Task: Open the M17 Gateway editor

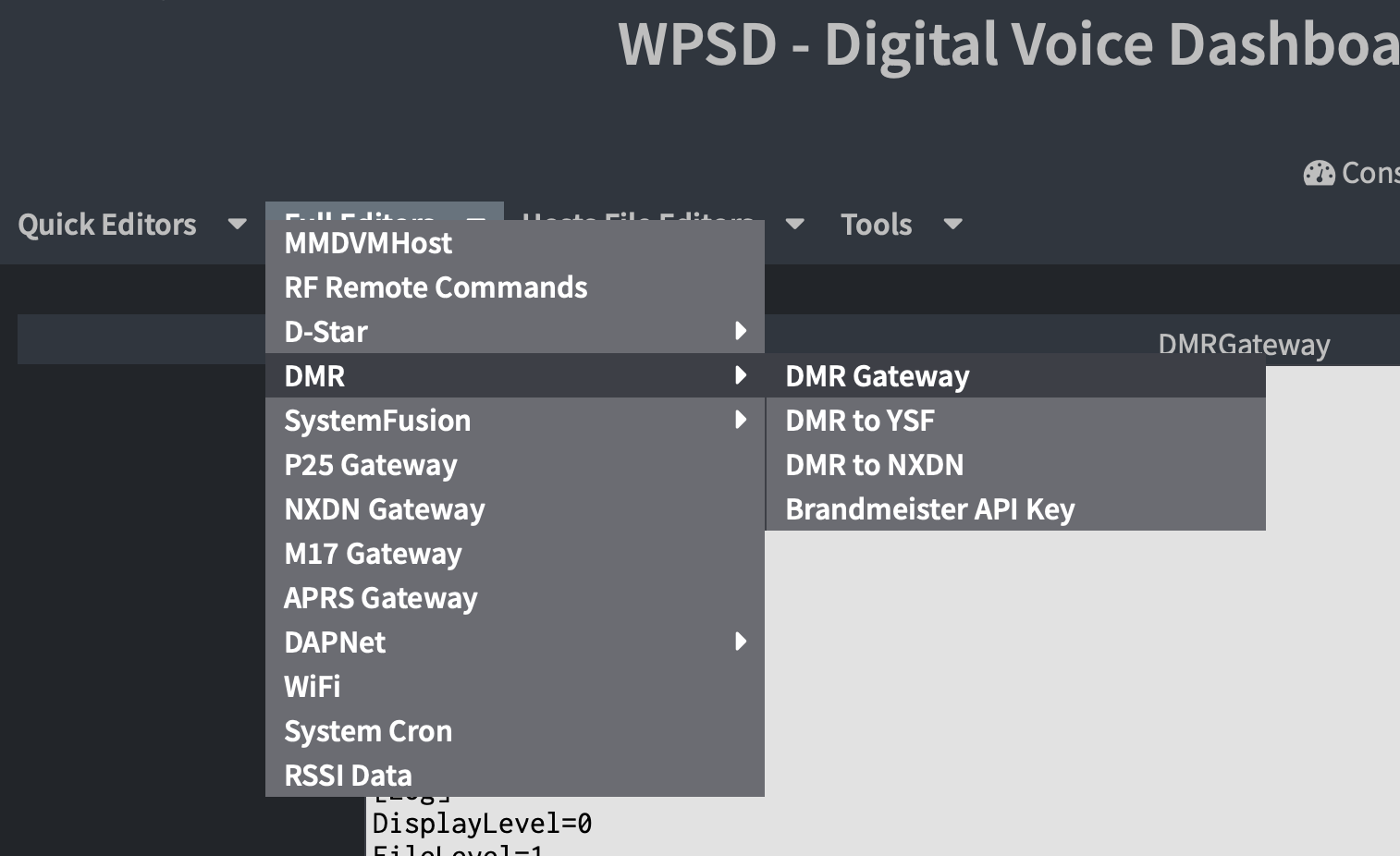Action: pos(374,554)
